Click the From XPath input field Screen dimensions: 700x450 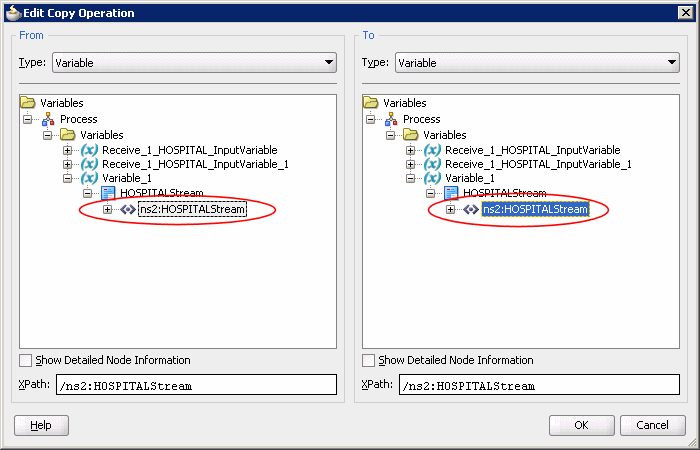(196, 385)
